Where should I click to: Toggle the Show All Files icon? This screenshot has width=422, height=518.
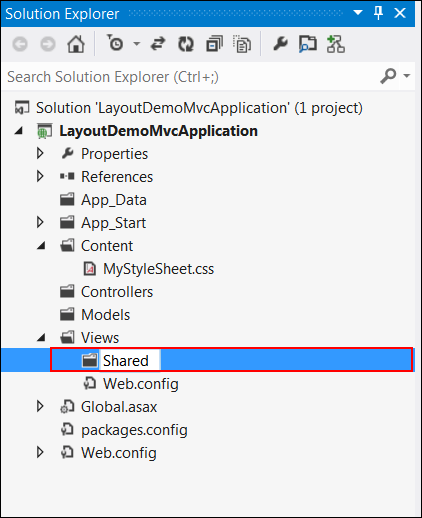tap(242, 44)
